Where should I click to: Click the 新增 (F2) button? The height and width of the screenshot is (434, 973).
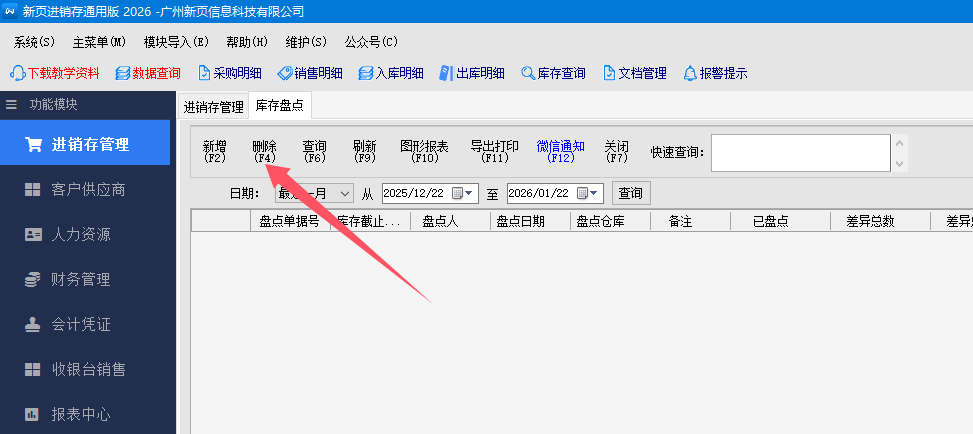[215, 151]
